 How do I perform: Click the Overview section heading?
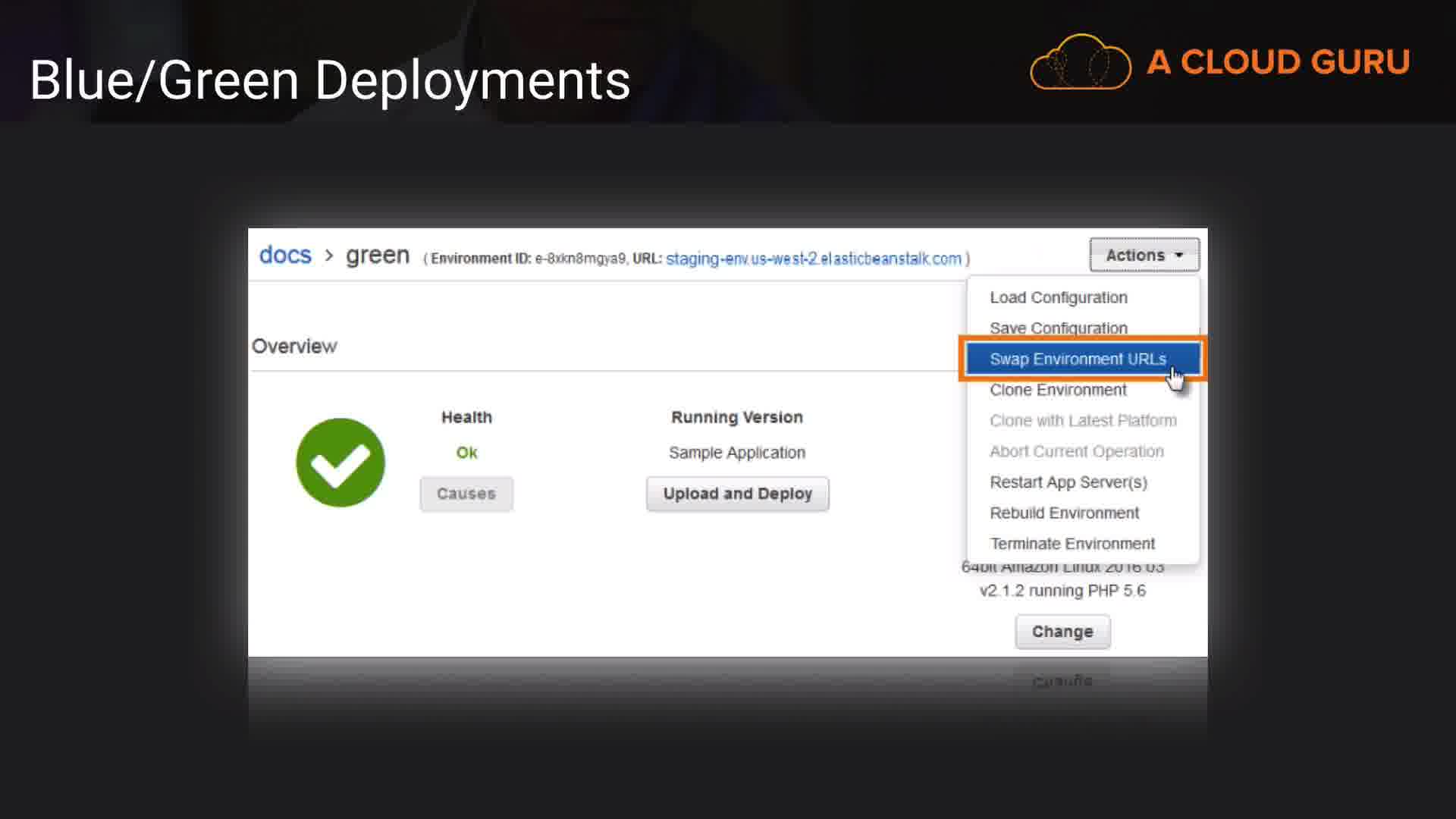coord(294,347)
